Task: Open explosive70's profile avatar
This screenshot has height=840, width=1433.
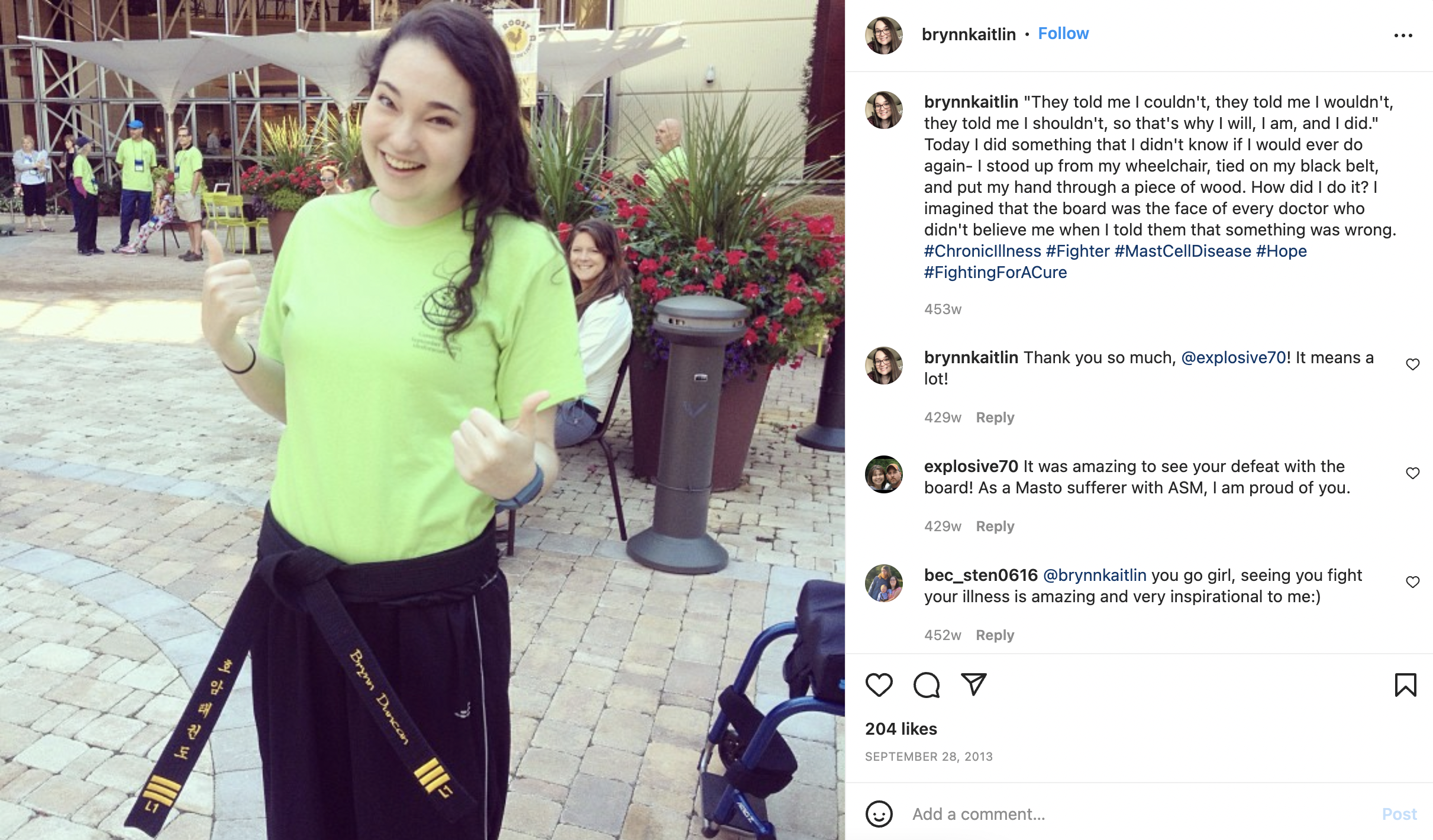Action: (883, 474)
